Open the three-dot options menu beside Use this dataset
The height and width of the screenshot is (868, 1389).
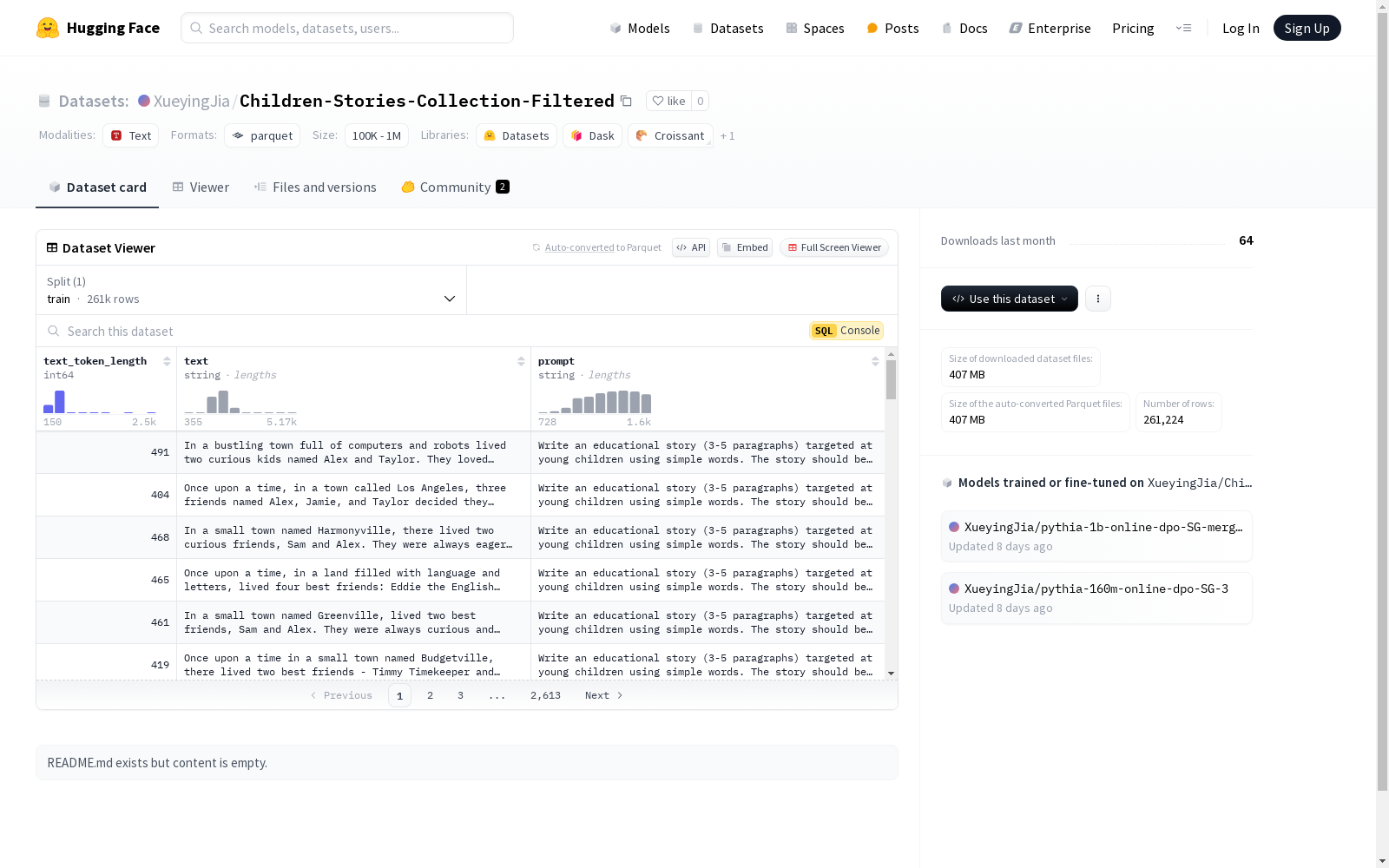[1098, 299]
